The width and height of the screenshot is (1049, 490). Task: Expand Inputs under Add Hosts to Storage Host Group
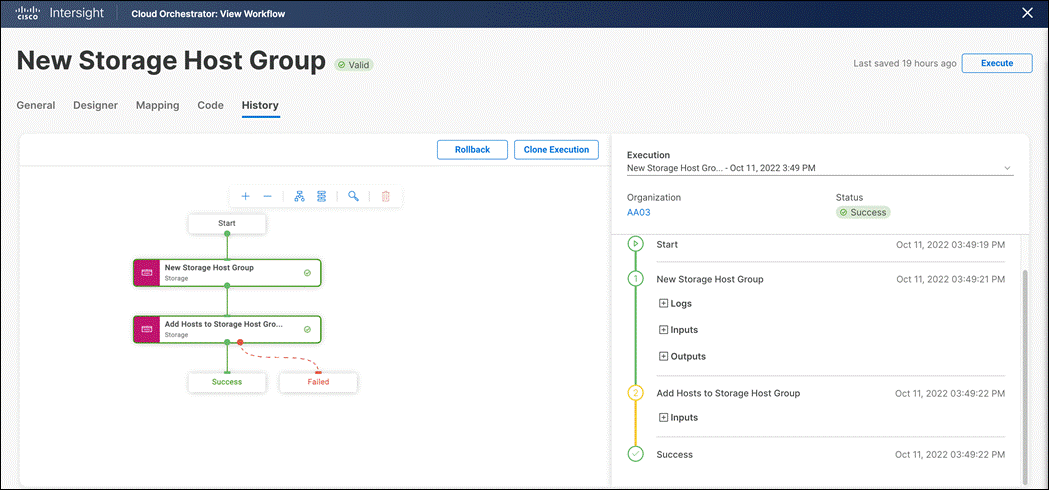tap(678, 418)
